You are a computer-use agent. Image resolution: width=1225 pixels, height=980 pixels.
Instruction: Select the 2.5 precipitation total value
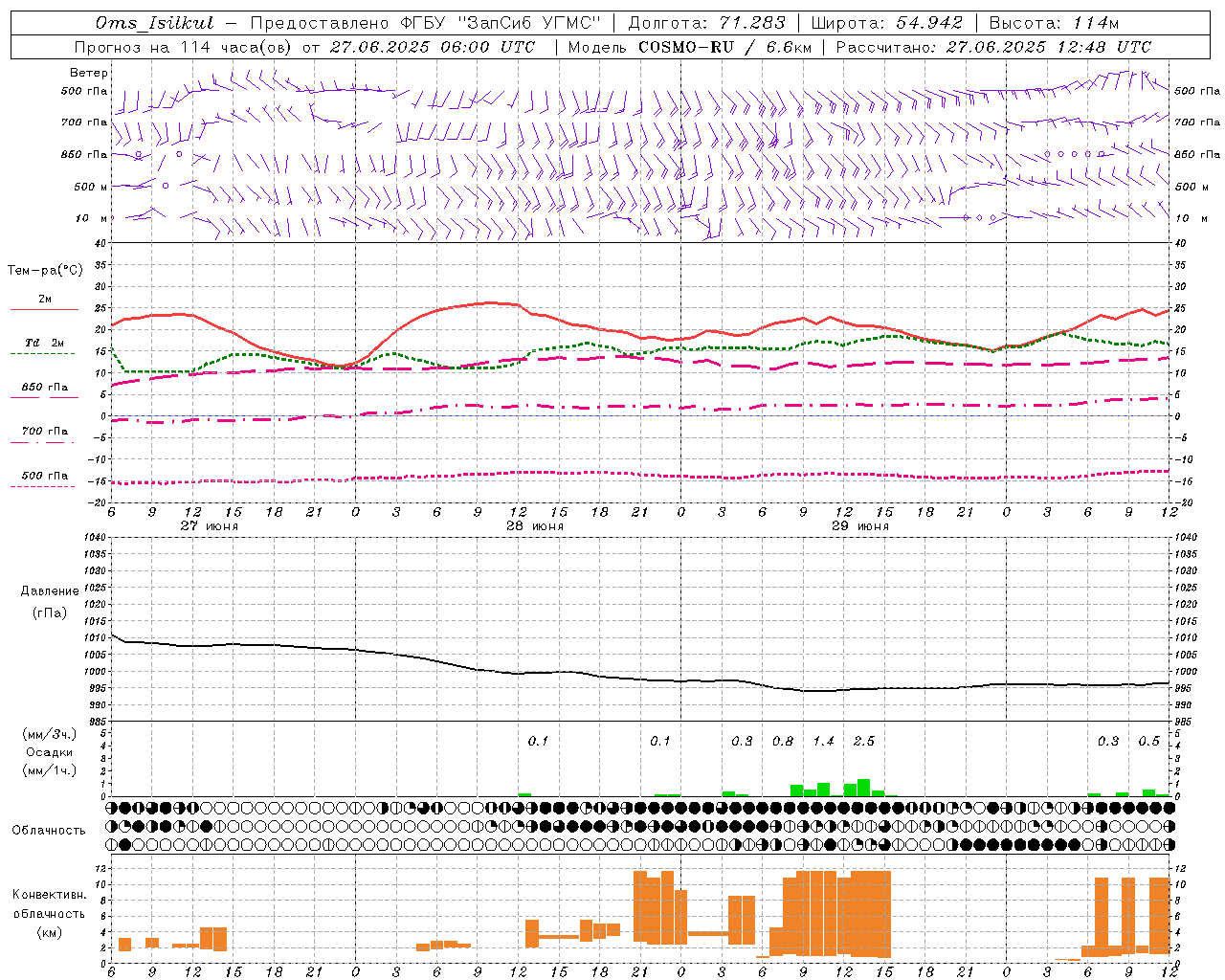coord(863,741)
